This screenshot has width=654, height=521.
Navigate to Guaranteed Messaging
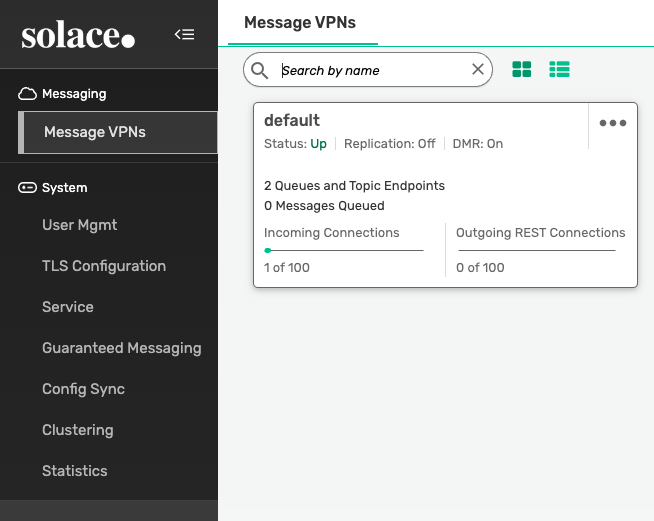(x=121, y=348)
